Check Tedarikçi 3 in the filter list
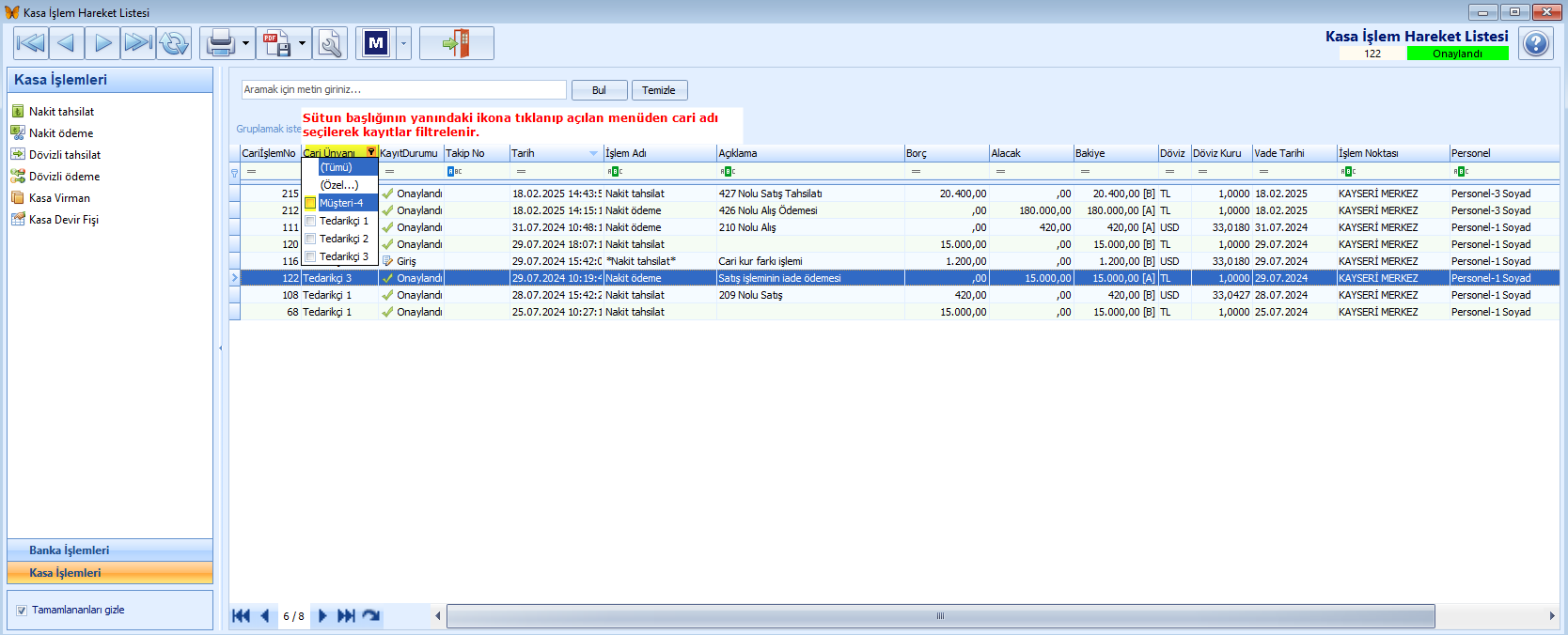The width and height of the screenshot is (1568, 635). [x=310, y=256]
